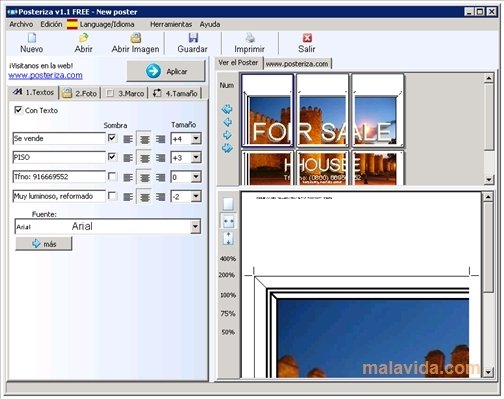Disable shadow for Se vende line
The width and height of the screenshot is (504, 399).
tap(112, 138)
